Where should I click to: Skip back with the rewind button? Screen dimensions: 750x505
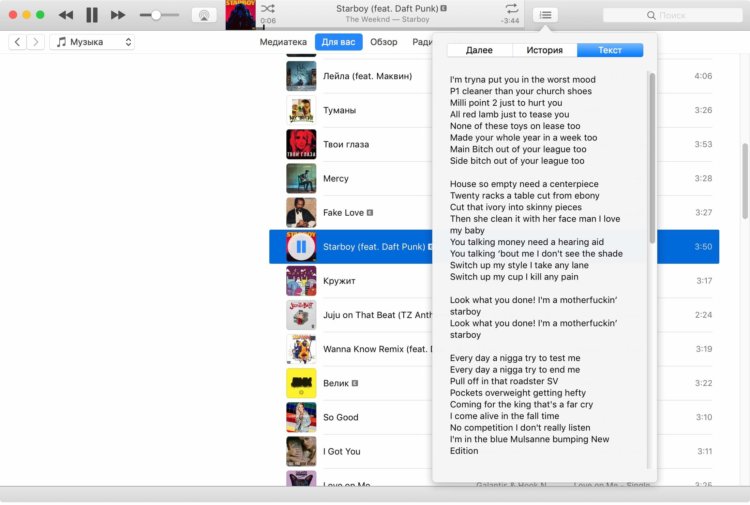pos(66,15)
